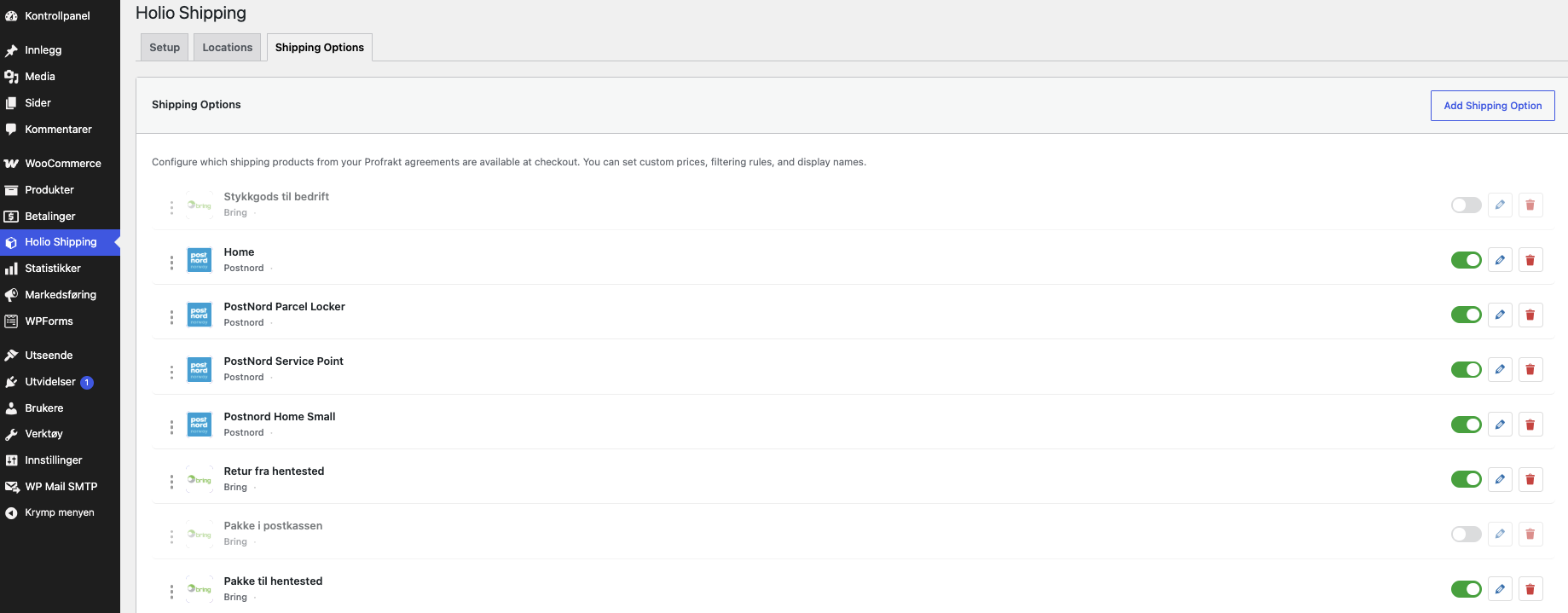This screenshot has height=613, width=1568.
Task: Turn off PostNord Parcel Locker toggle
Action: click(1467, 315)
